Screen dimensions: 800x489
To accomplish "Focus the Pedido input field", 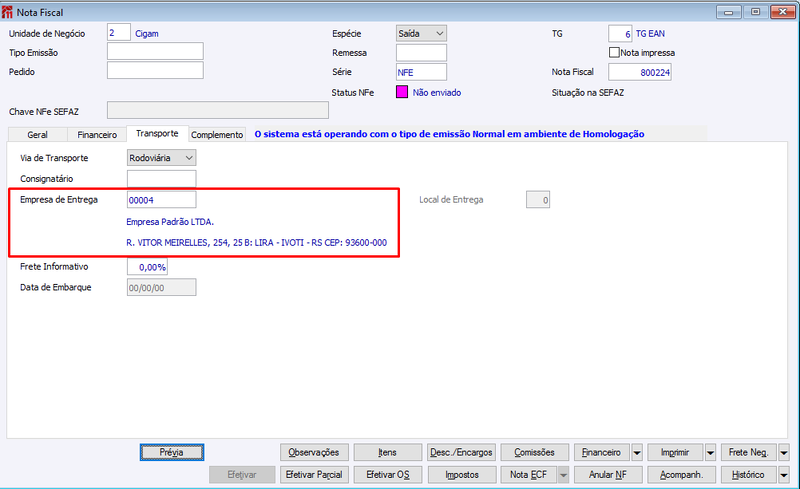I will pos(155,70).
